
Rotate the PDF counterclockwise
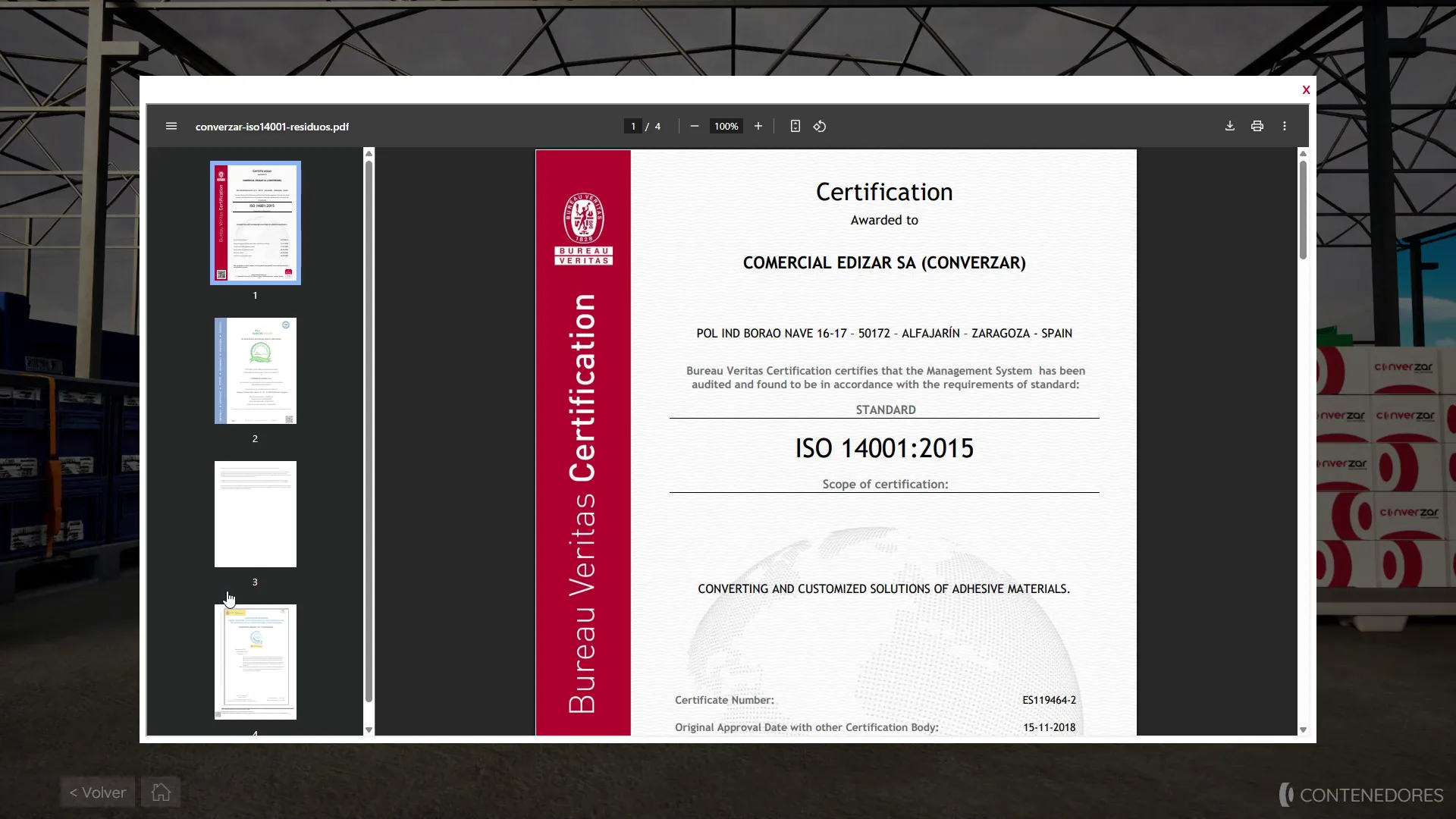(820, 127)
